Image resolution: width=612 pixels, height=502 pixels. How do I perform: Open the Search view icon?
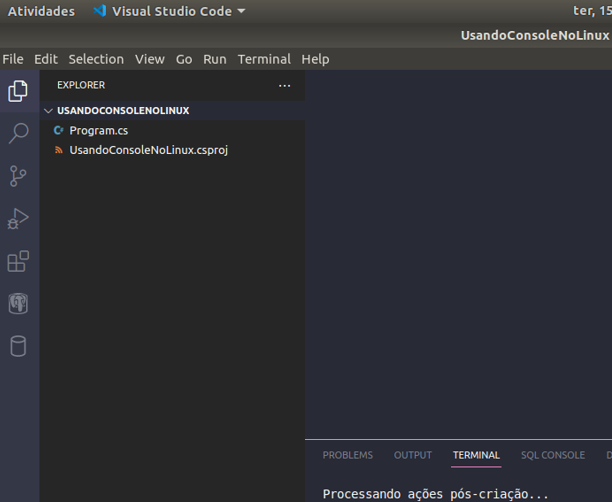[18, 133]
